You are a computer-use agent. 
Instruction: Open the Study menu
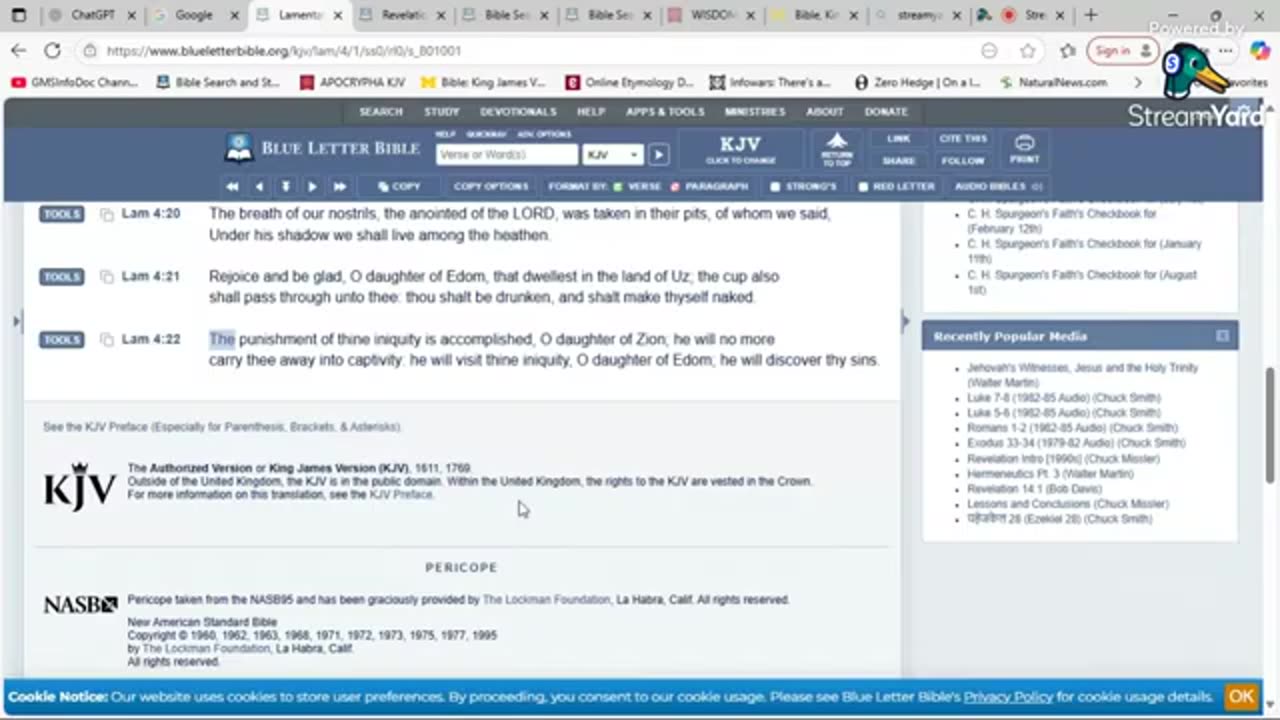(441, 112)
